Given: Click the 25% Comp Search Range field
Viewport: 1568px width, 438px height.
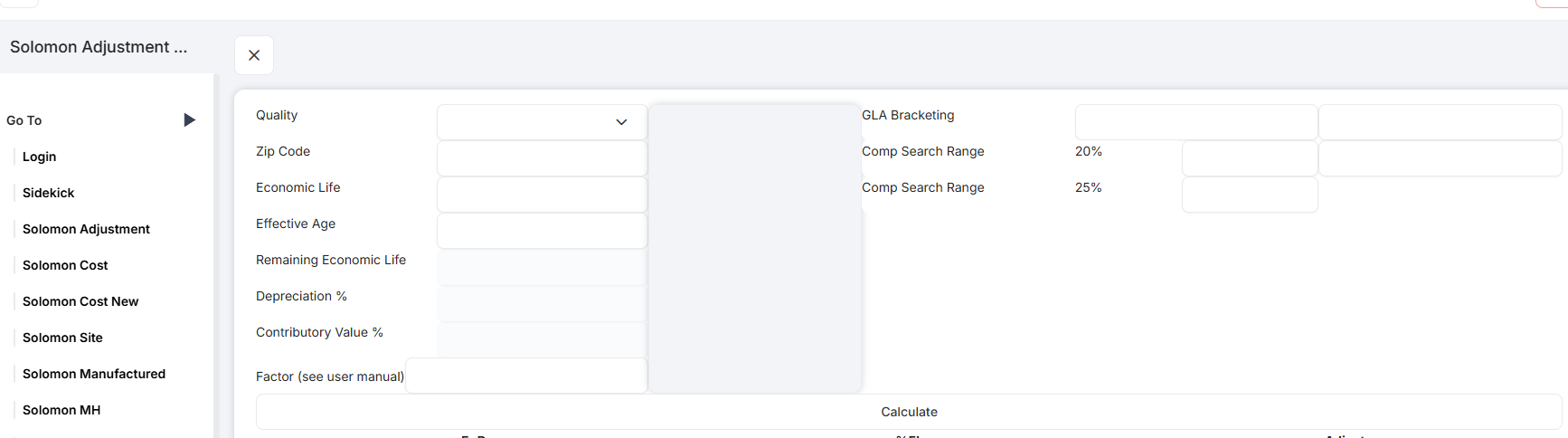Looking at the screenshot, I should click(1250, 195).
